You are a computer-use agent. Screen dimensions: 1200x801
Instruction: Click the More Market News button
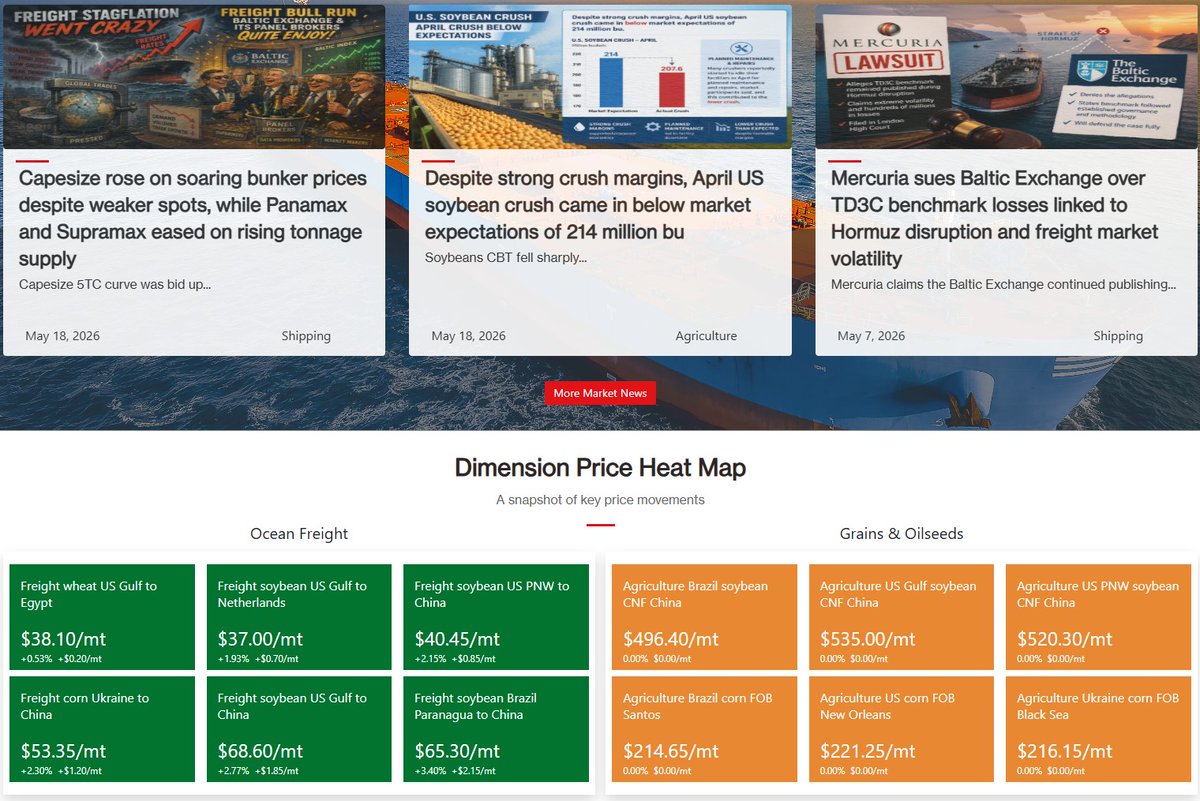[x=600, y=393]
